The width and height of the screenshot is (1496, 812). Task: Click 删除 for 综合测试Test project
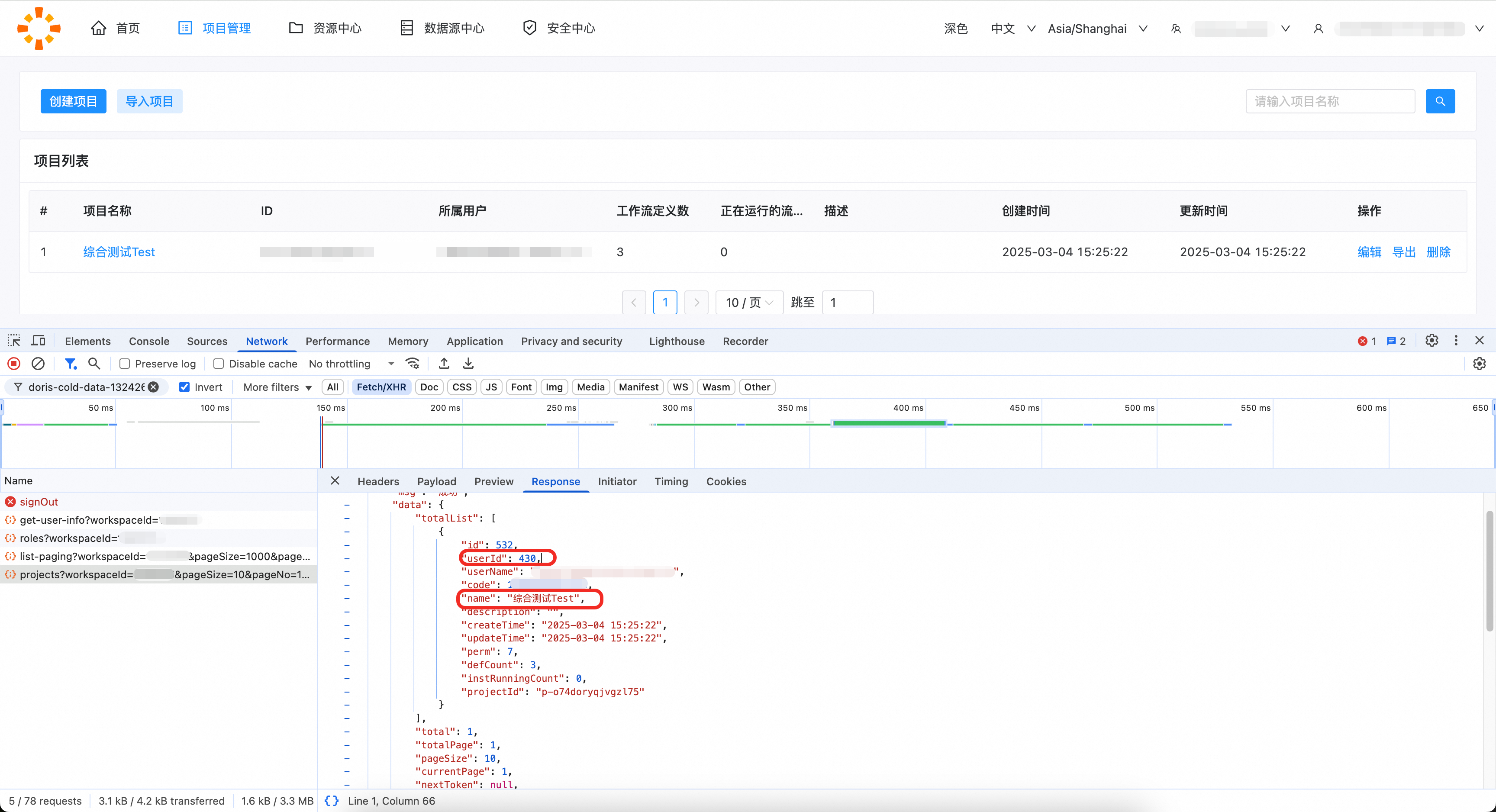coord(1438,252)
